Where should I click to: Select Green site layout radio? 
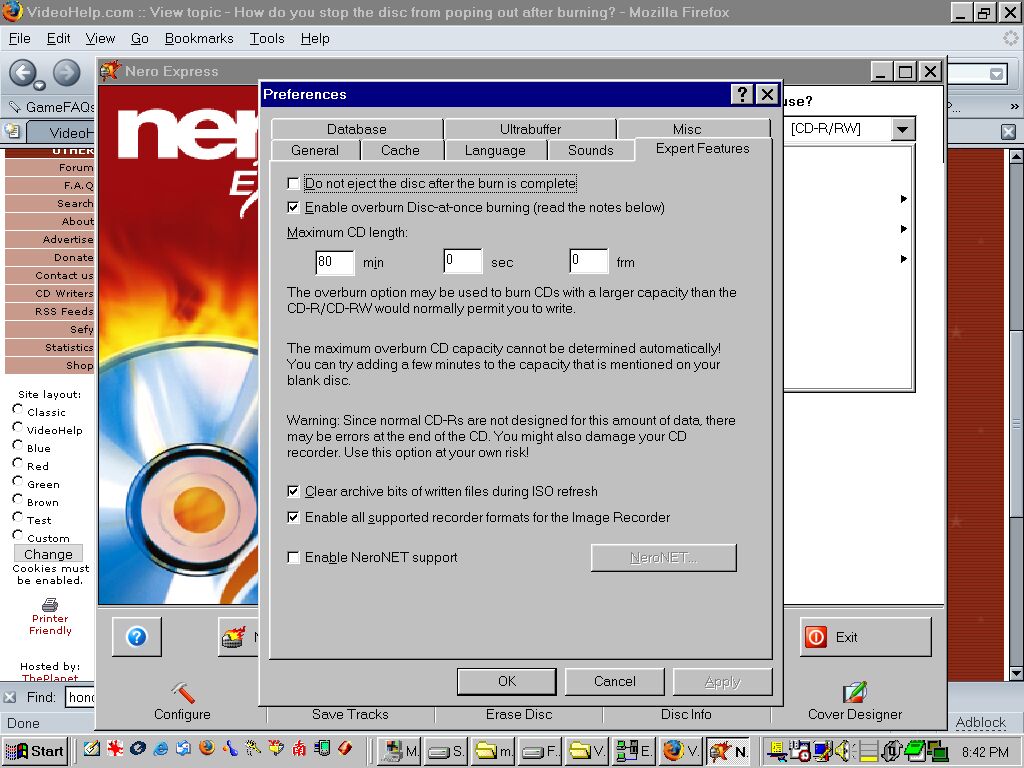pyautogui.click(x=18, y=481)
